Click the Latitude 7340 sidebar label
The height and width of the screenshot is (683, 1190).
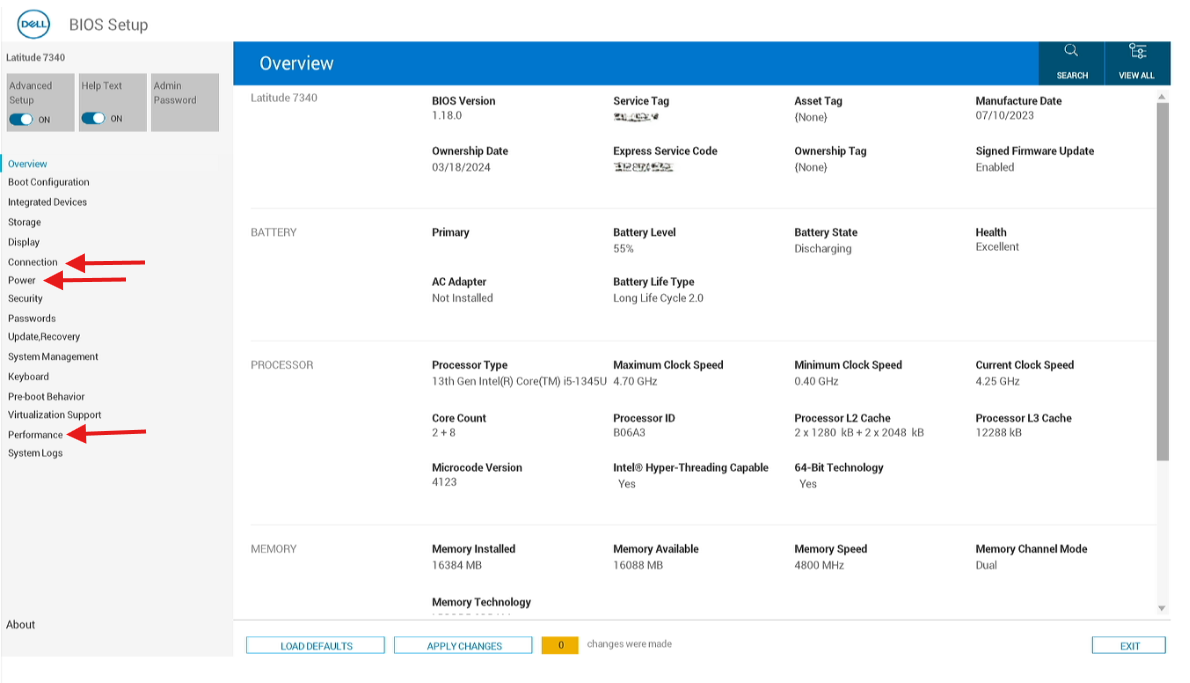pos(36,58)
